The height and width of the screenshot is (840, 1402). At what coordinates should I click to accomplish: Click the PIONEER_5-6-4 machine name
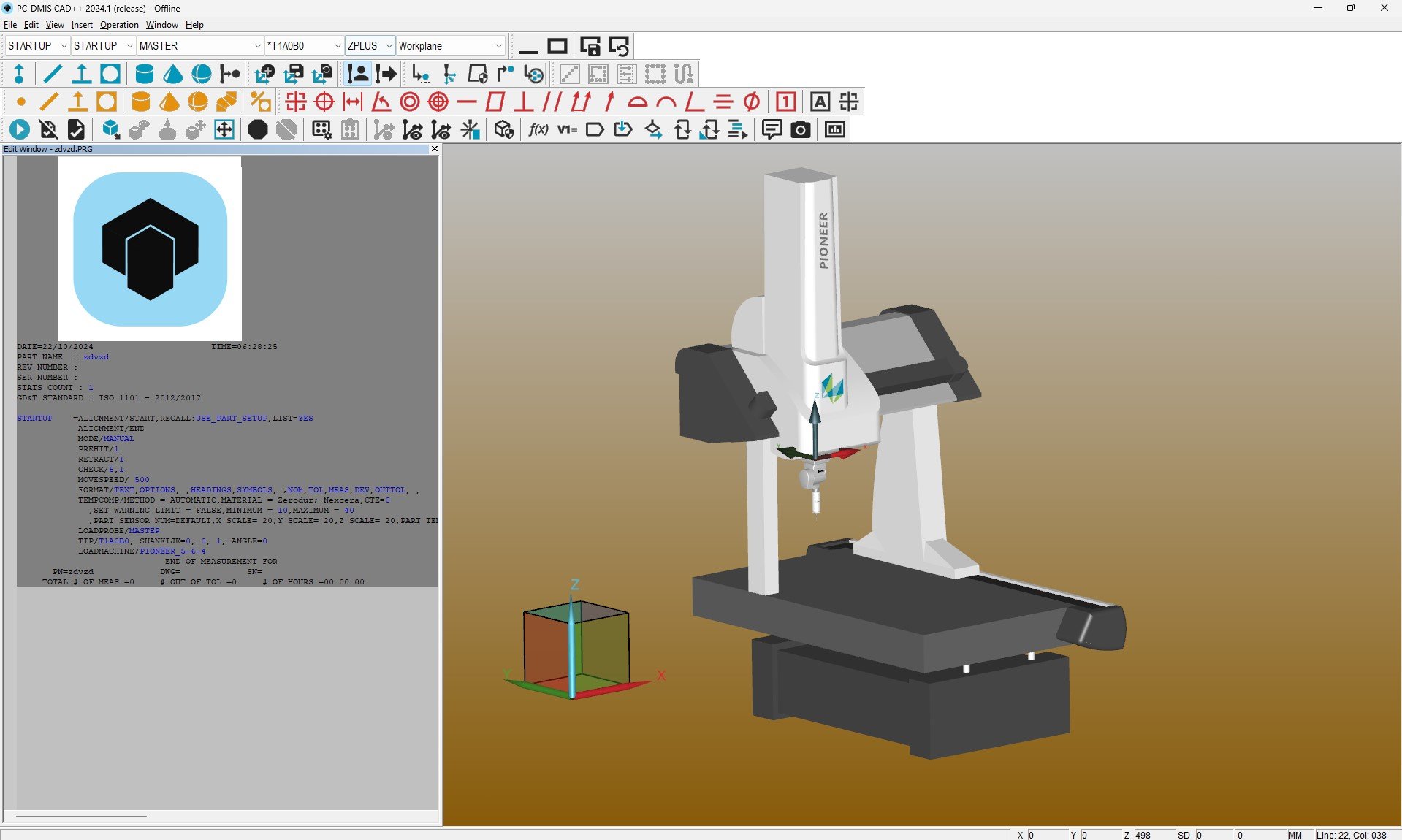click(x=173, y=551)
